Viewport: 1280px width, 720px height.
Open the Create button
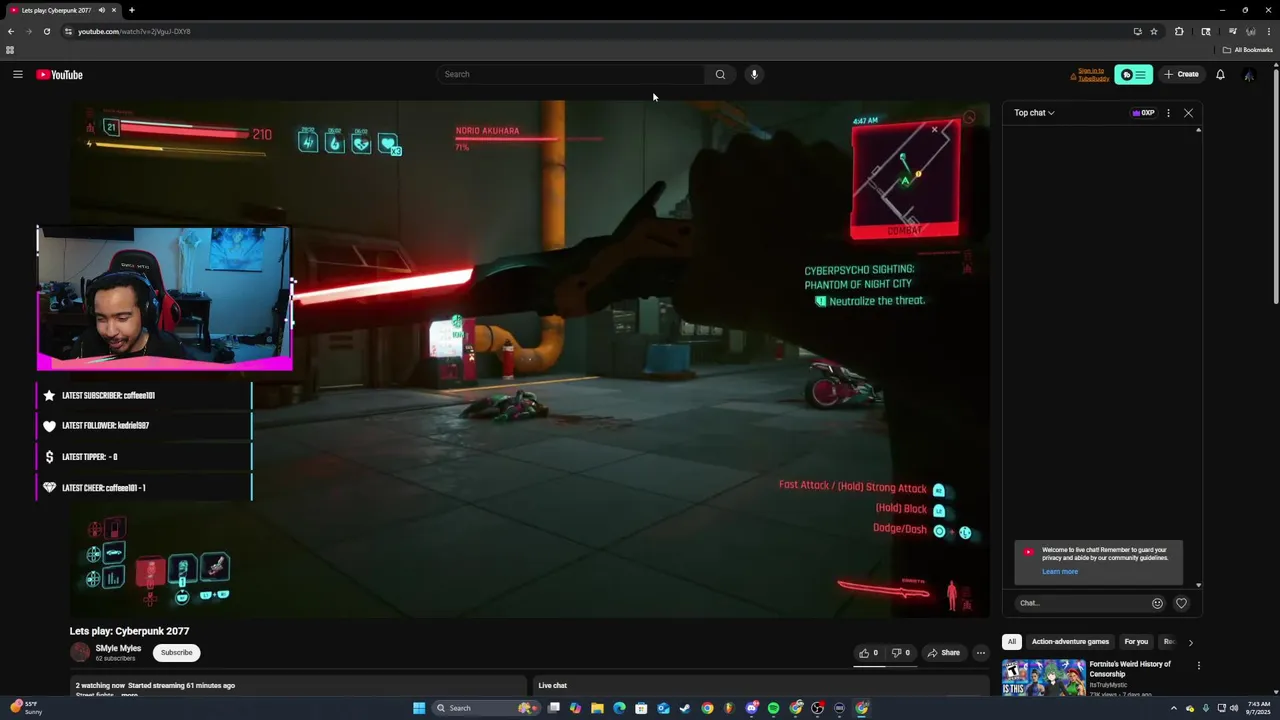pos(1181,74)
